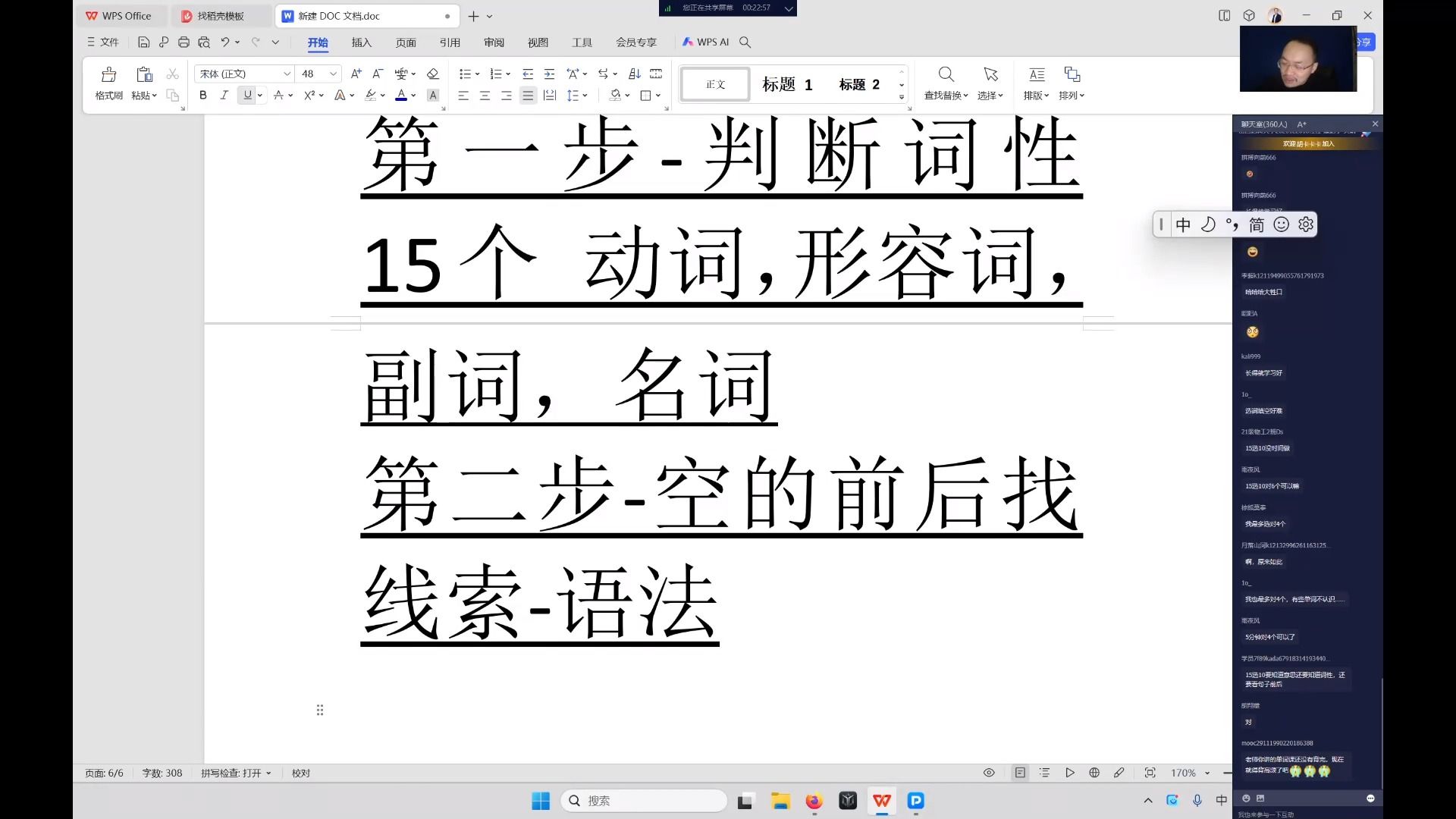1456x819 pixels.
Task: Switch to the 插入 tab
Action: tap(362, 42)
